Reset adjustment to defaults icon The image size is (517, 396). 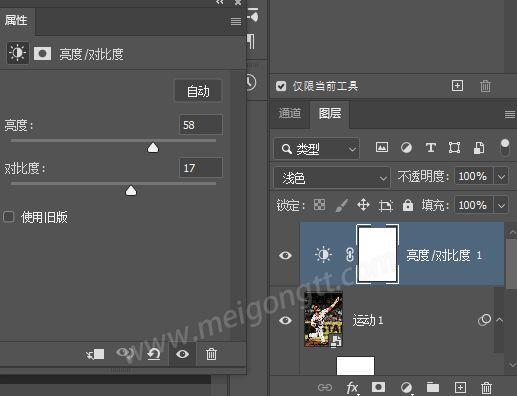click(153, 354)
